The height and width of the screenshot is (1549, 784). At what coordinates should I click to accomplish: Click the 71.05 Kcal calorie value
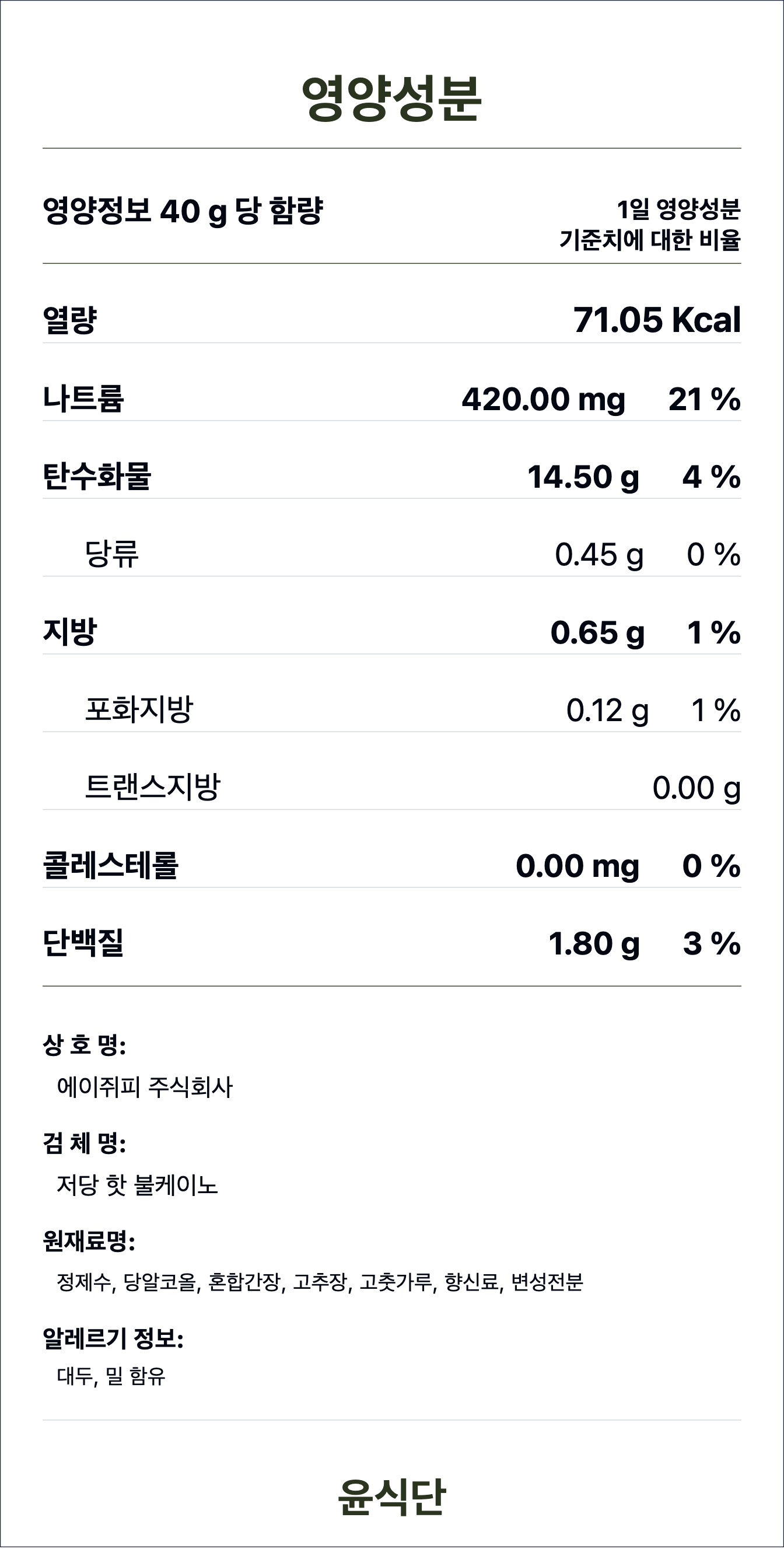click(x=656, y=319)
